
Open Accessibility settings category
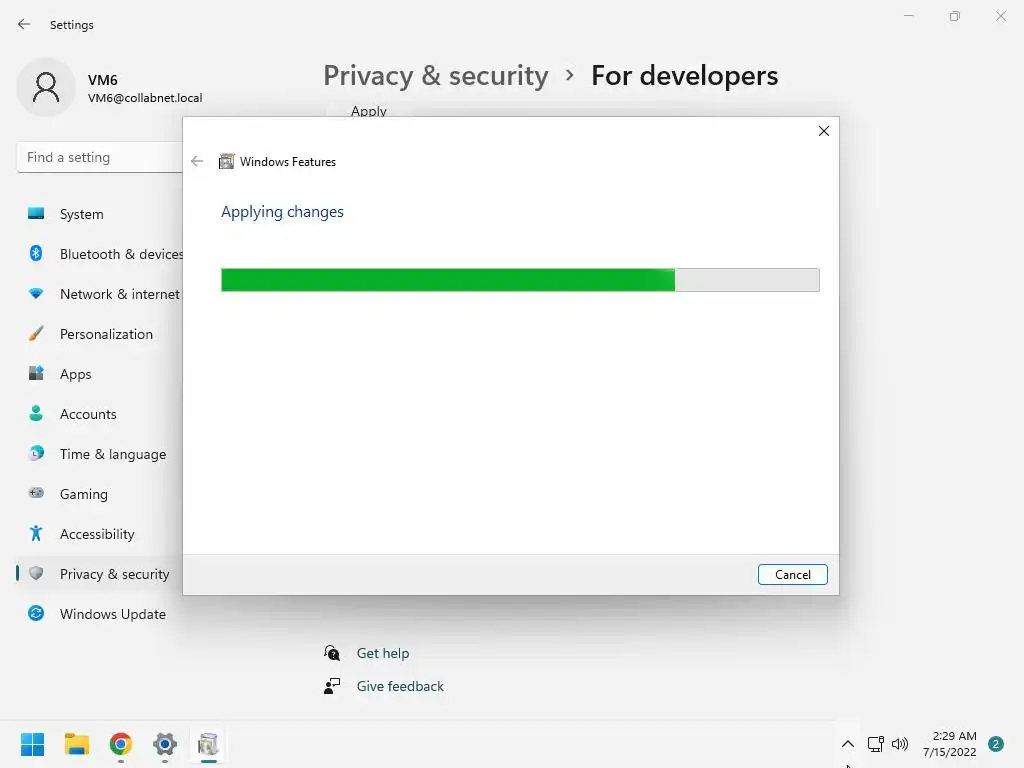(x=98, y=534)
